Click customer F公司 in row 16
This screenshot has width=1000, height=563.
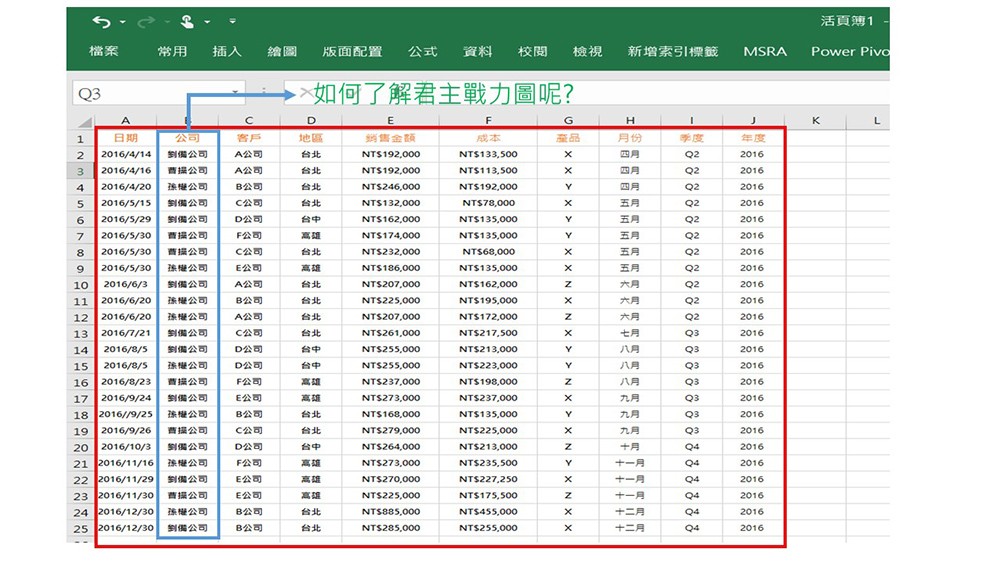click(249, 382)
